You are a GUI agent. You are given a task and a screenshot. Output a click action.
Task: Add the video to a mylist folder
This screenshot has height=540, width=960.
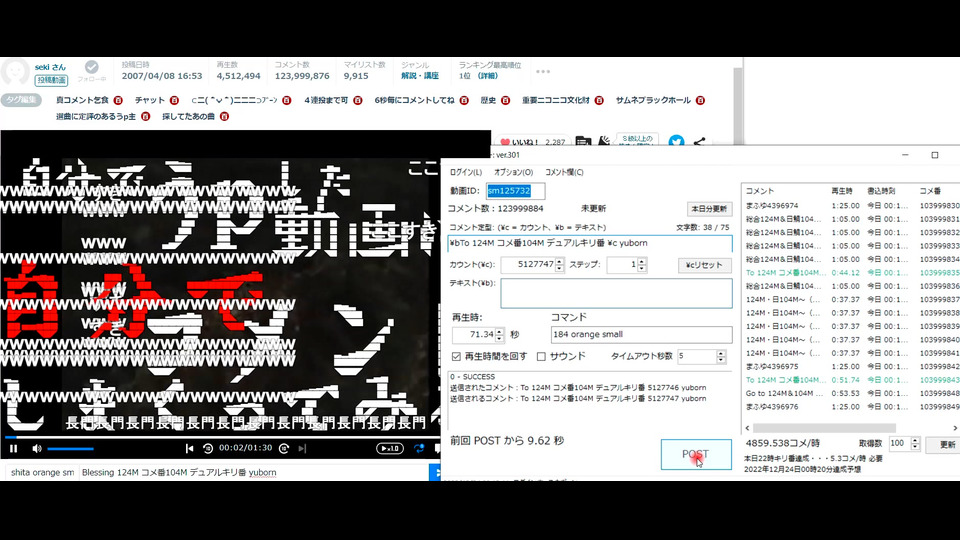(x=583, y=141)
